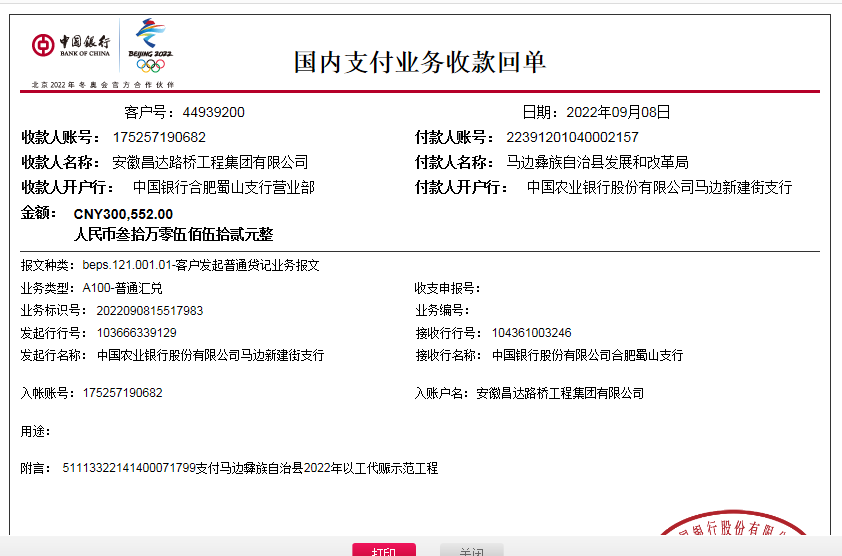This screenshot has height=556, width=842.
Task: Click payer name 马边彝族自治县发展和改革局
Action: [x=597, y=162]
